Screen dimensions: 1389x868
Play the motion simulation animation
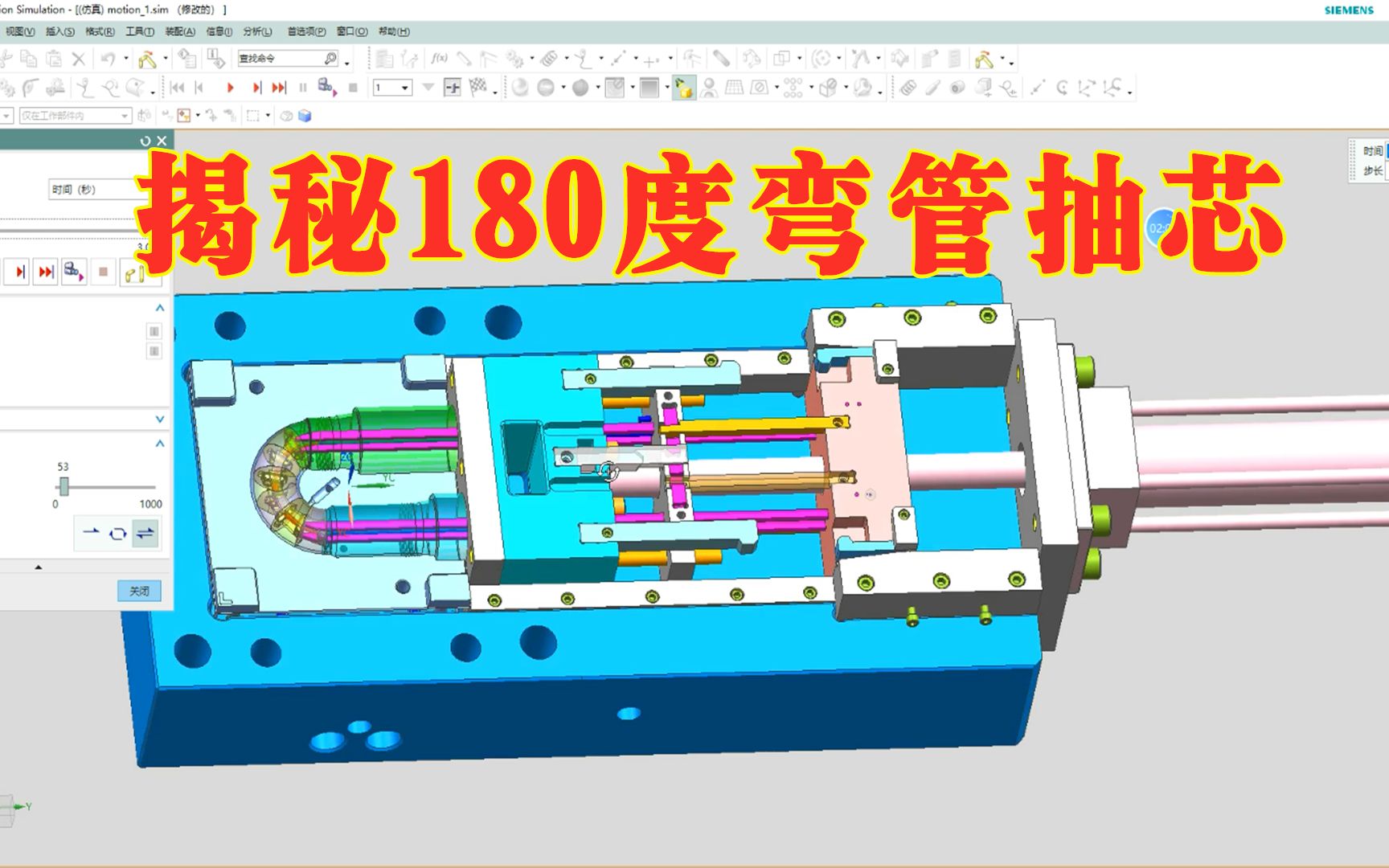(231, 87)
